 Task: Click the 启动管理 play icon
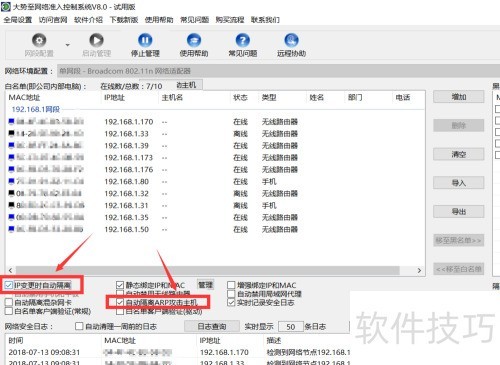[96, 41]
